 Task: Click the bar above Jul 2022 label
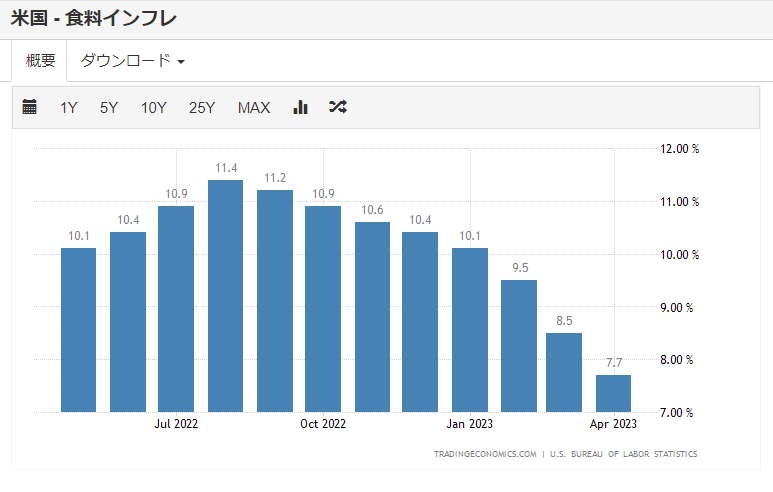click(x=176, y=308)
